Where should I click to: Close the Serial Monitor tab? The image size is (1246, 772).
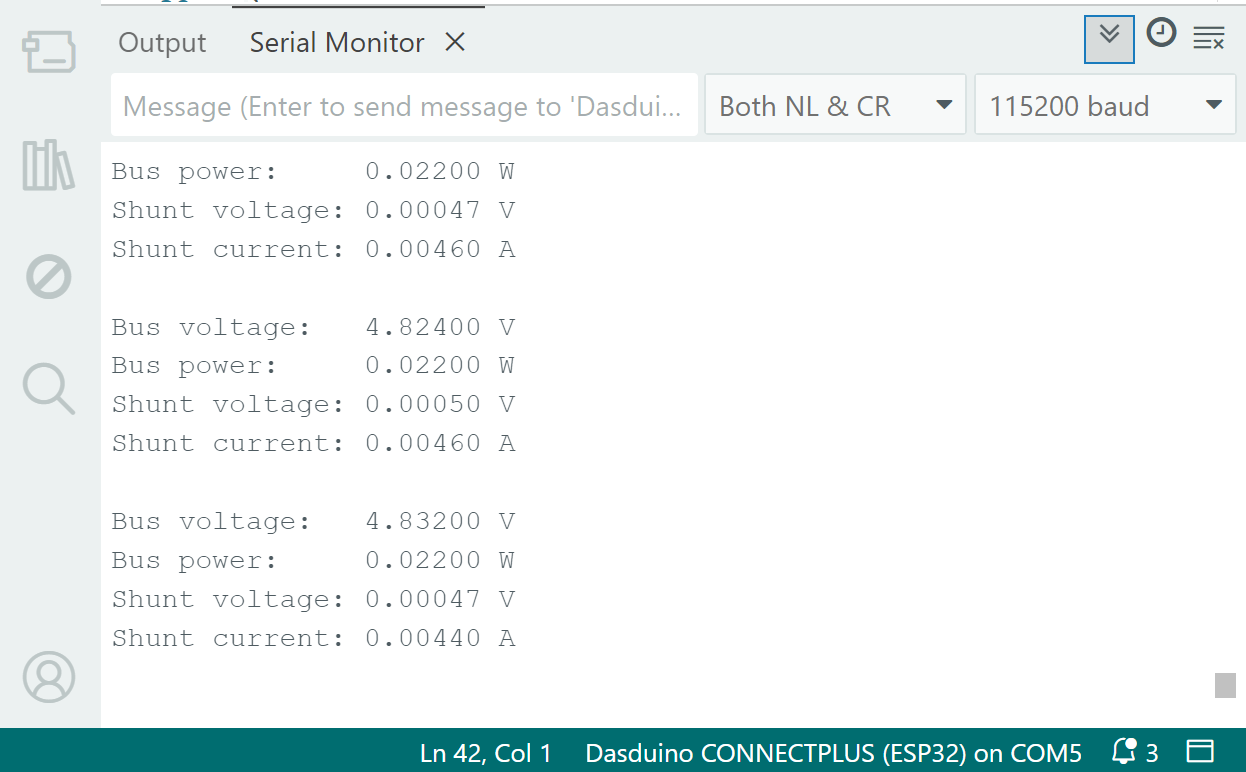click(x=455, y=42)
